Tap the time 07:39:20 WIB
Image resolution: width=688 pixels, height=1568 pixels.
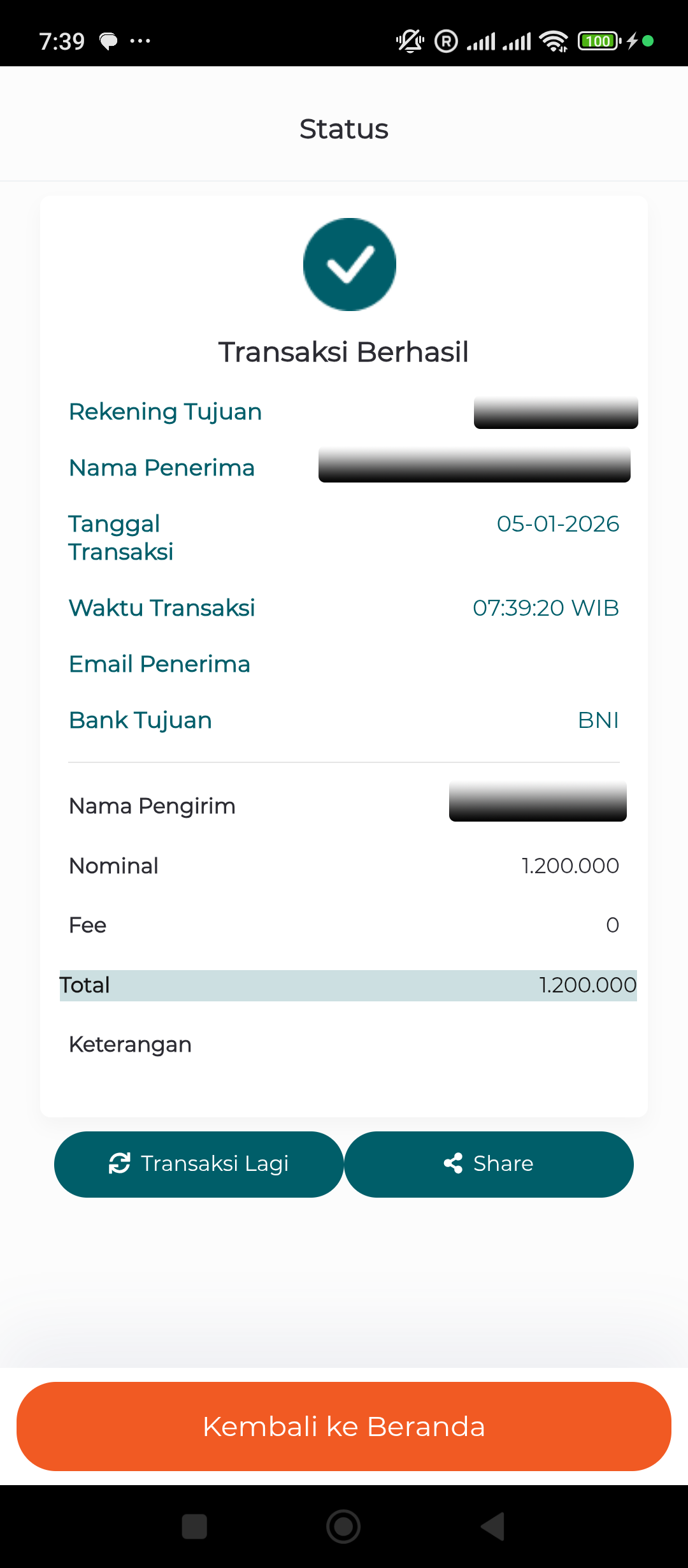pos(545,608)
